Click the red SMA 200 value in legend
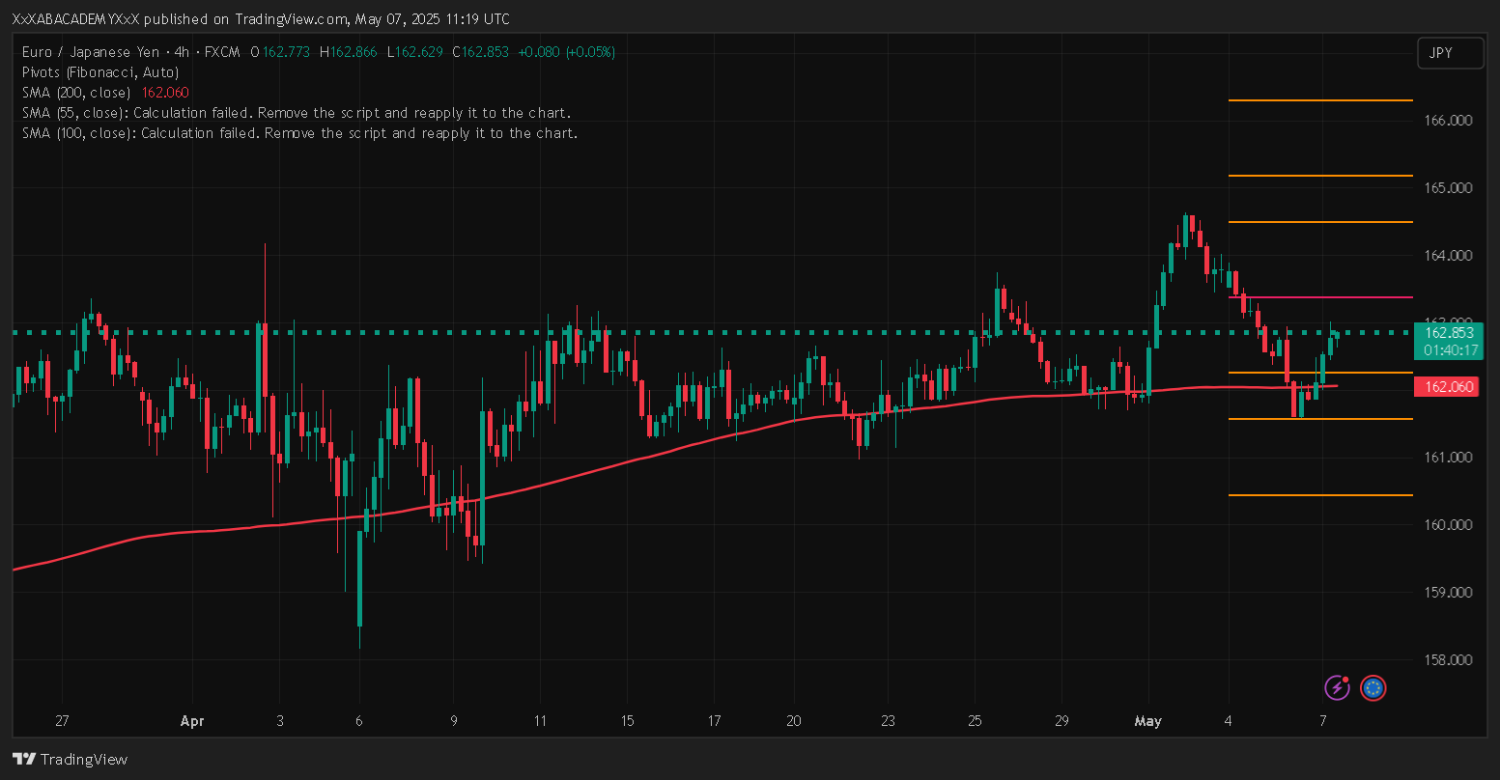 [x=165, y=92]
